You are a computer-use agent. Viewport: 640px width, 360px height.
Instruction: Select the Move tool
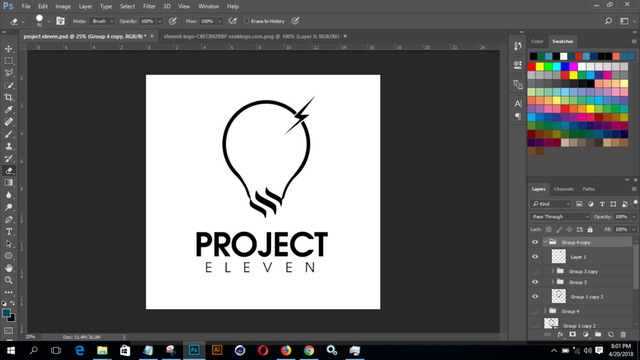pyautogui.click(x=9, y=49)
